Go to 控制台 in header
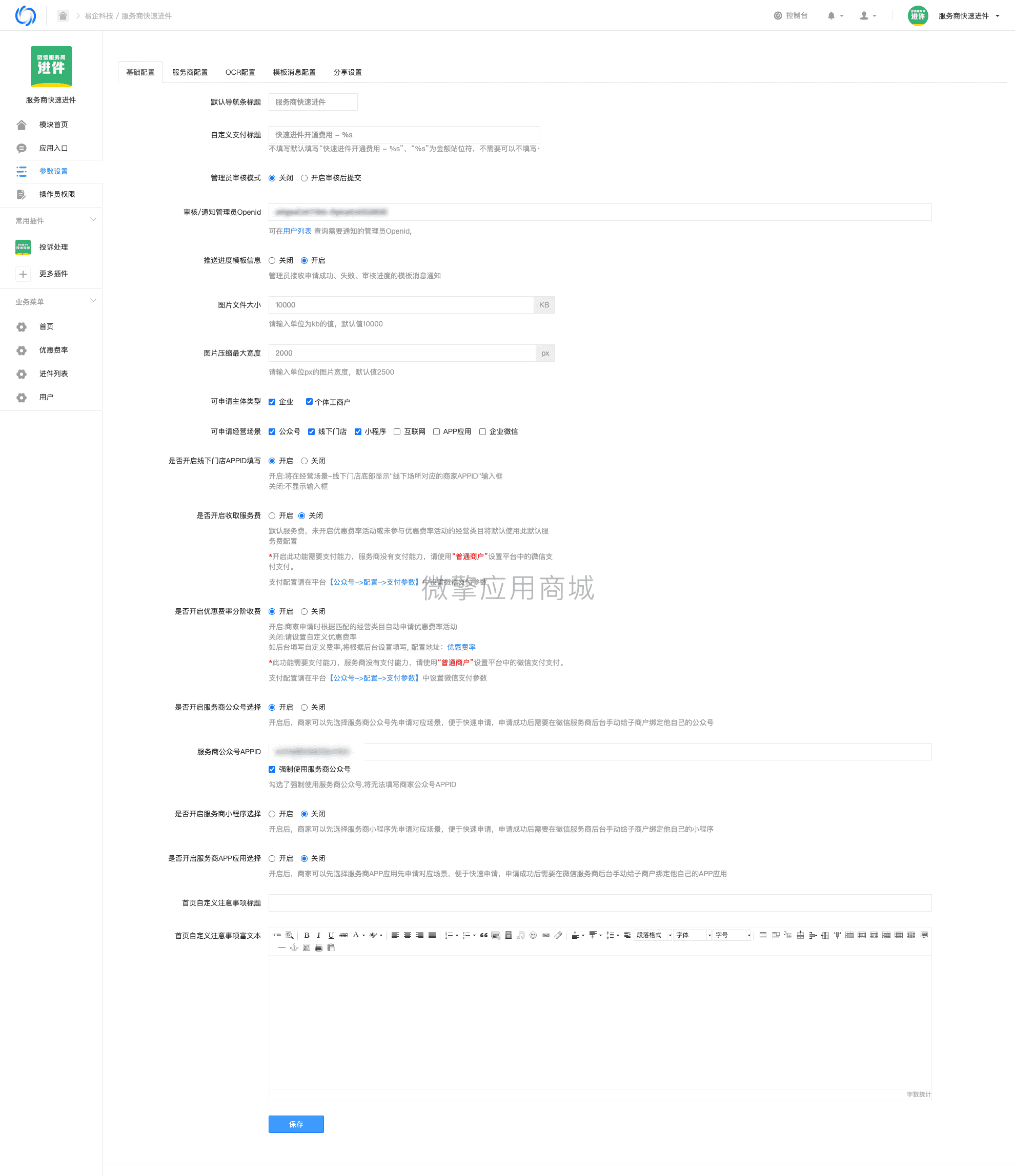The width and height of the screenshot is (1015, 1176). tap(790, 16)
